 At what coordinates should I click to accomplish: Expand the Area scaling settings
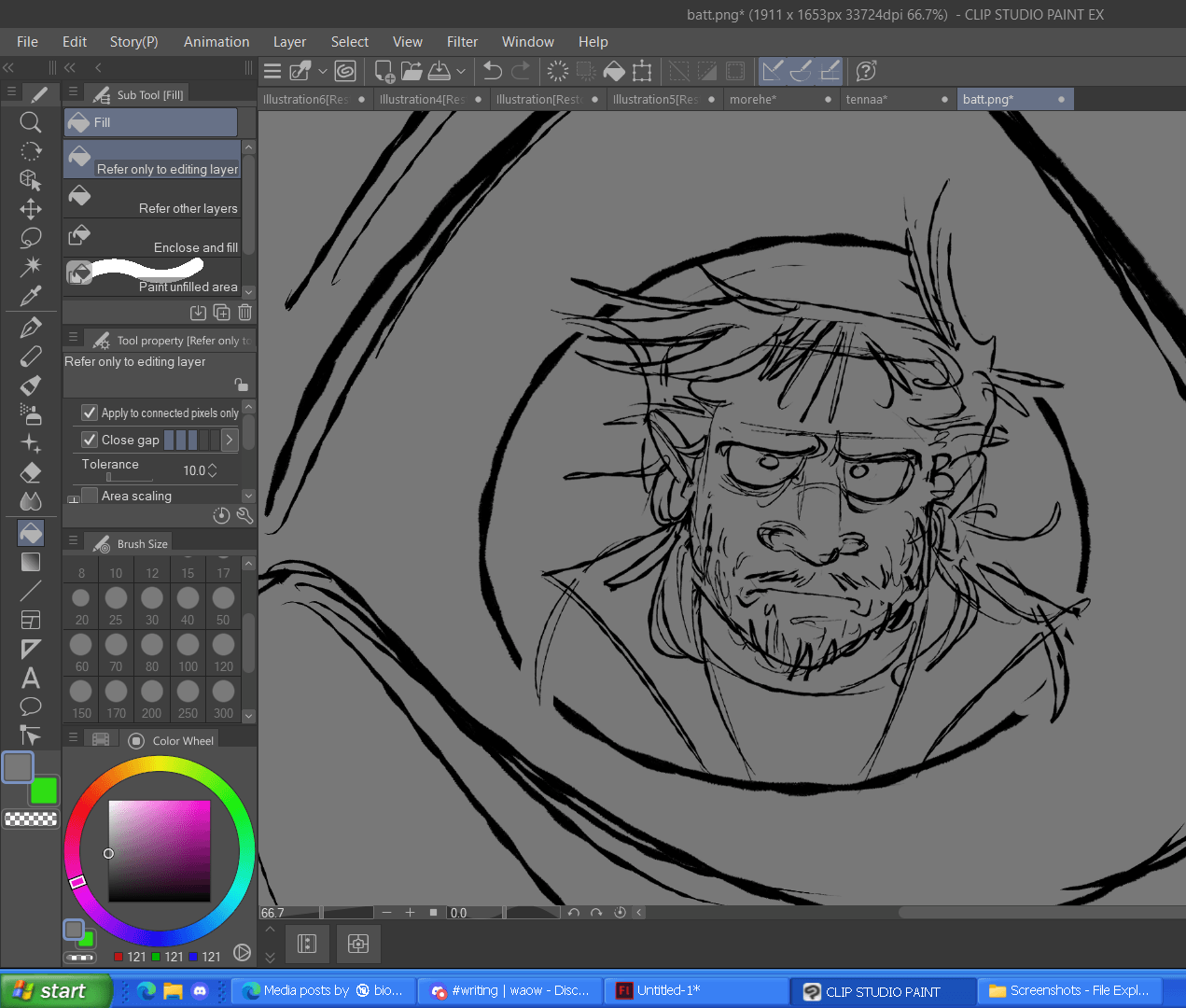point(73,499)
